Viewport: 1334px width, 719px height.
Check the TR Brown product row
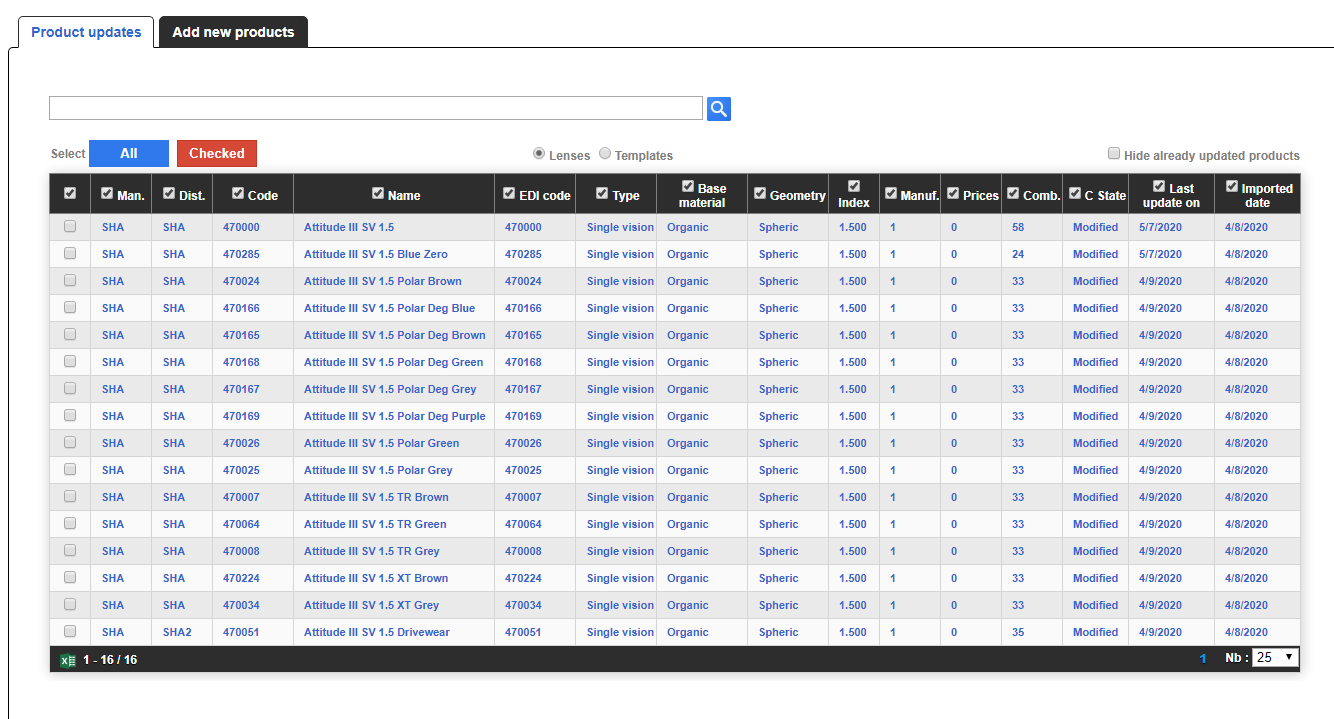[70, 497]
